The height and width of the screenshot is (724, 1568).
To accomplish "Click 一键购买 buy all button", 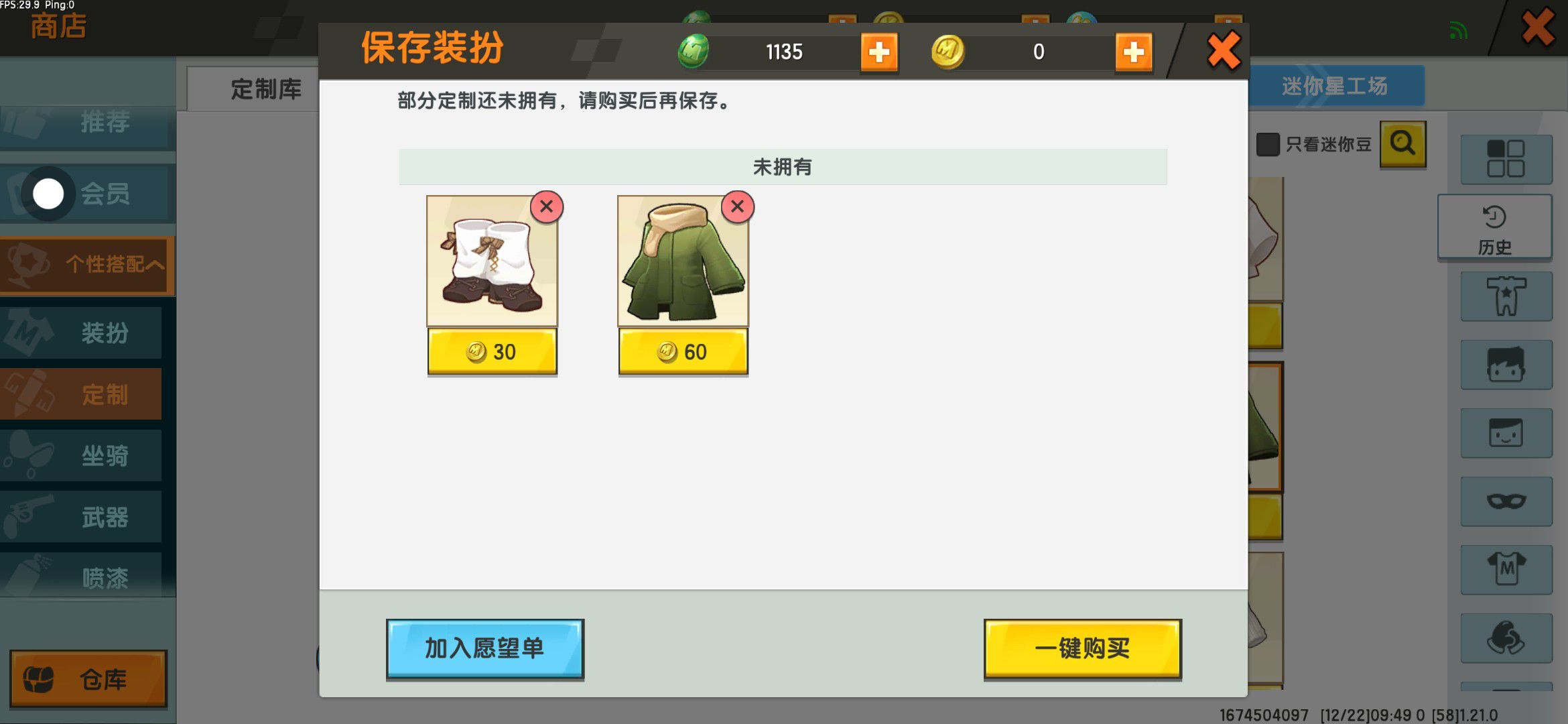I will pyautogui.click(x=1082, y=648).
